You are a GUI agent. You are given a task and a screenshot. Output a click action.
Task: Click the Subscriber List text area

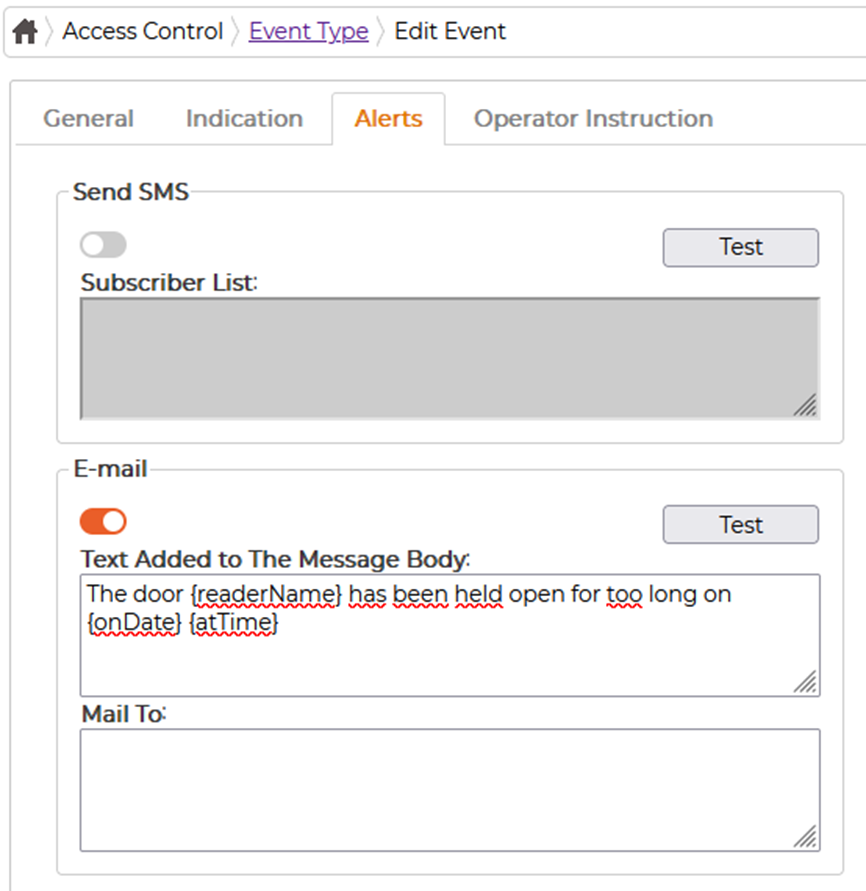tap(449, 359)
